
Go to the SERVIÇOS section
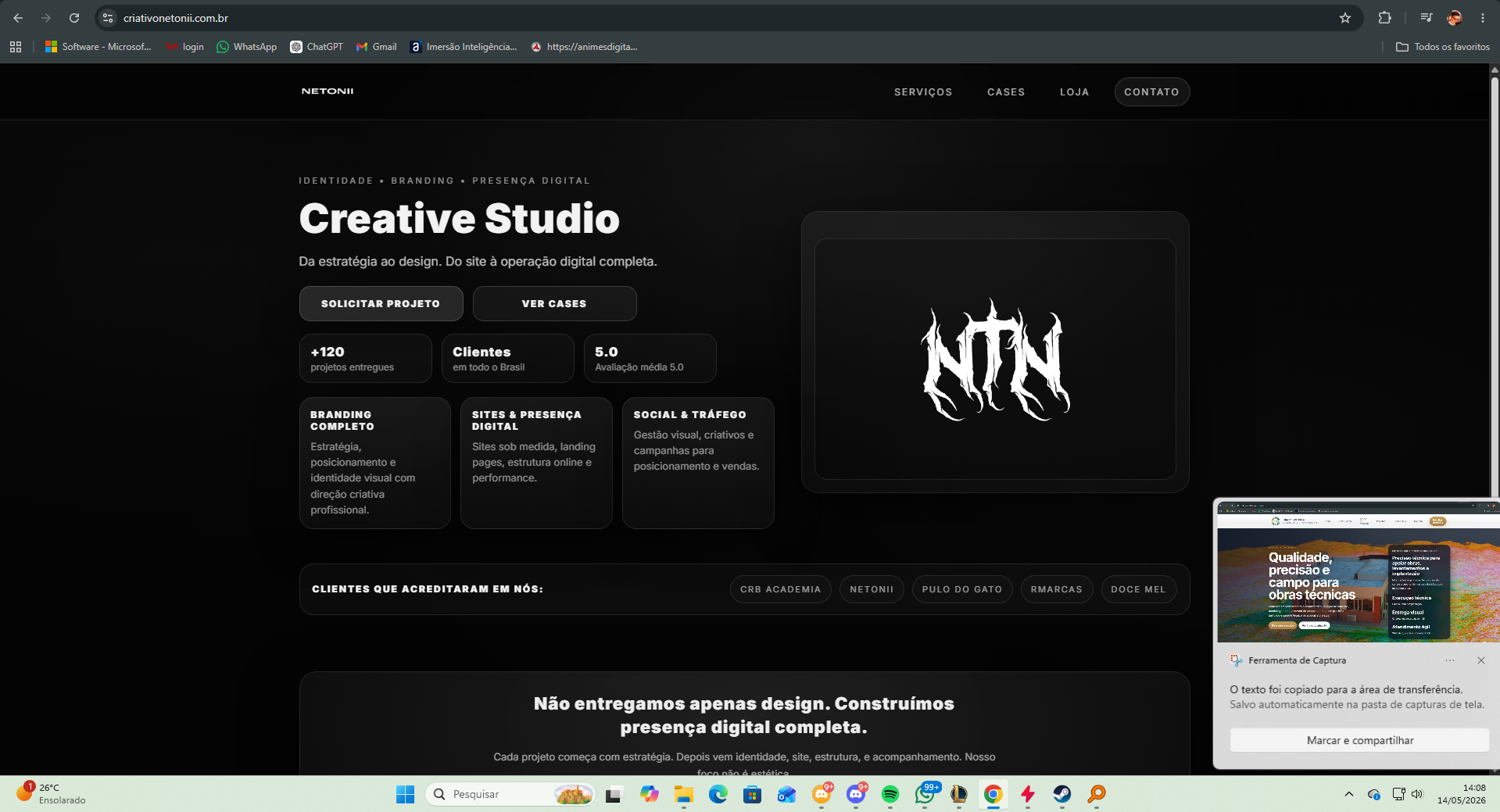tap(923, 92)
